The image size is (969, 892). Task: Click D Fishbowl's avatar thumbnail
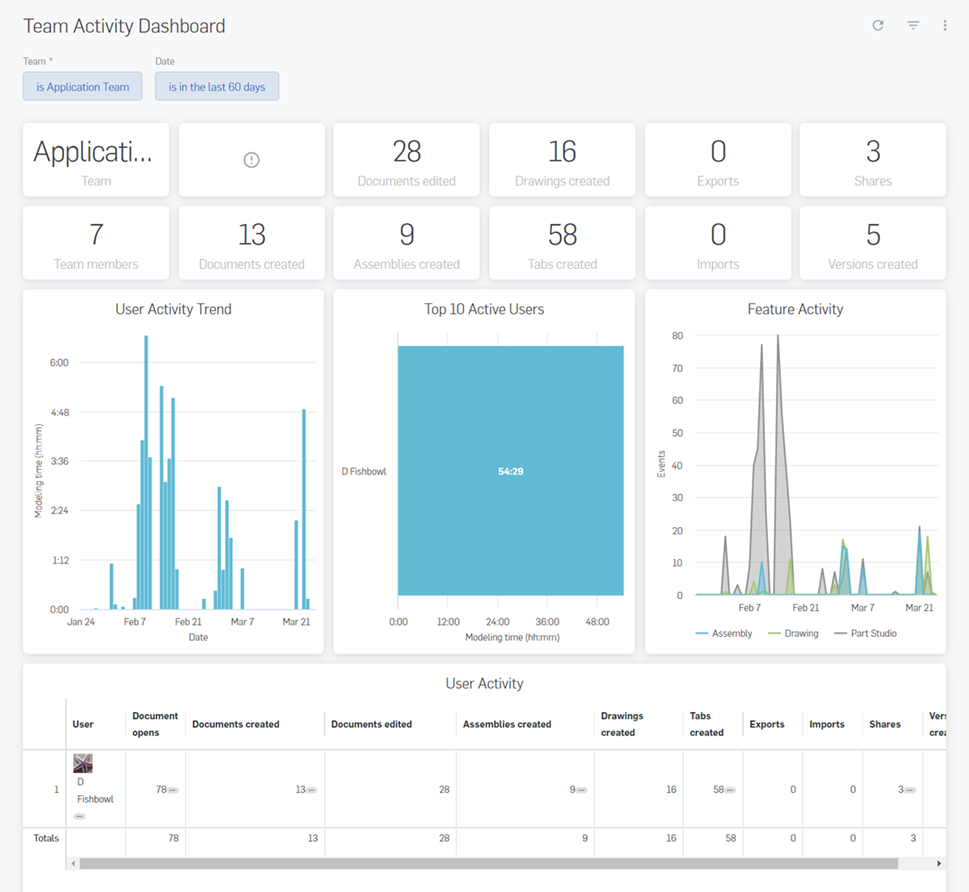[83, 762]
